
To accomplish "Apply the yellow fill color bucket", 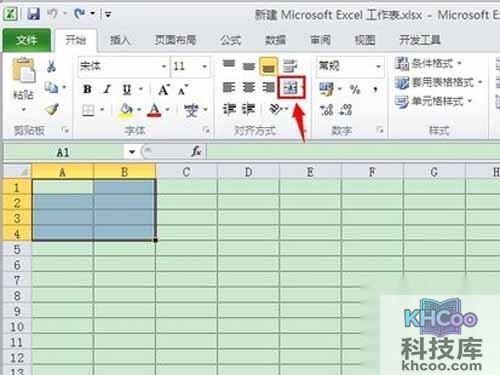I will point(127,110).
